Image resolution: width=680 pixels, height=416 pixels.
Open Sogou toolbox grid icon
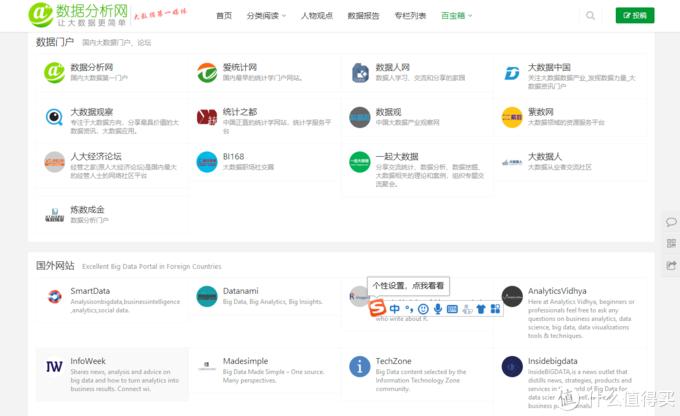coord(493,309)
